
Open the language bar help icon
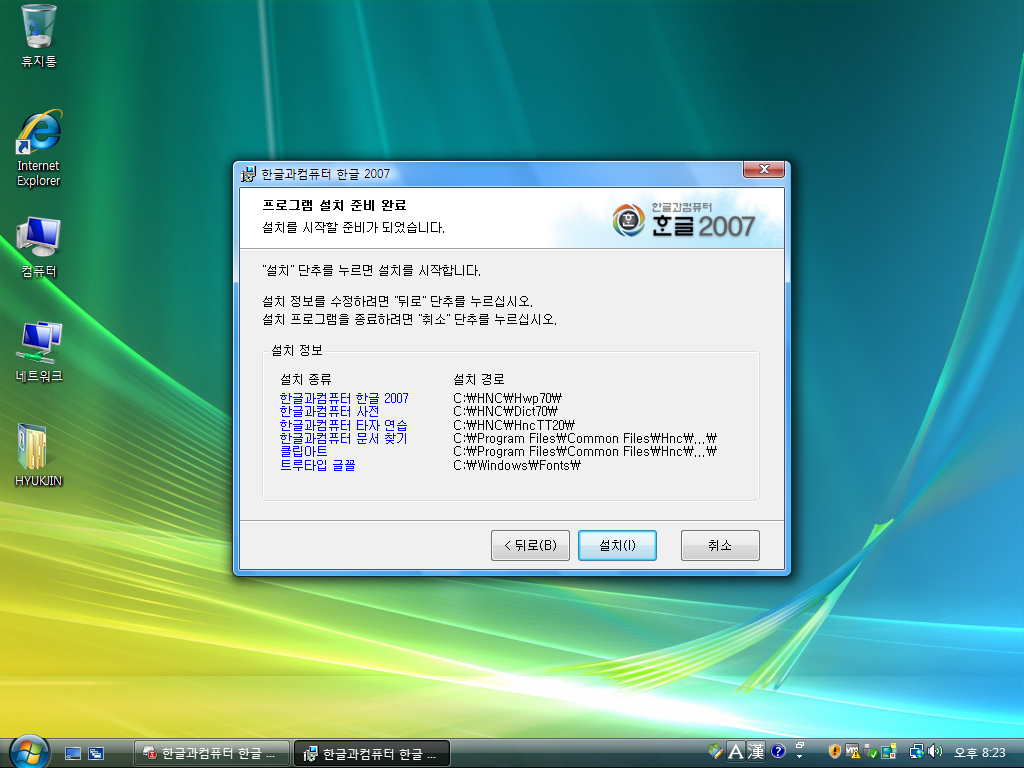tap(777, 752)
